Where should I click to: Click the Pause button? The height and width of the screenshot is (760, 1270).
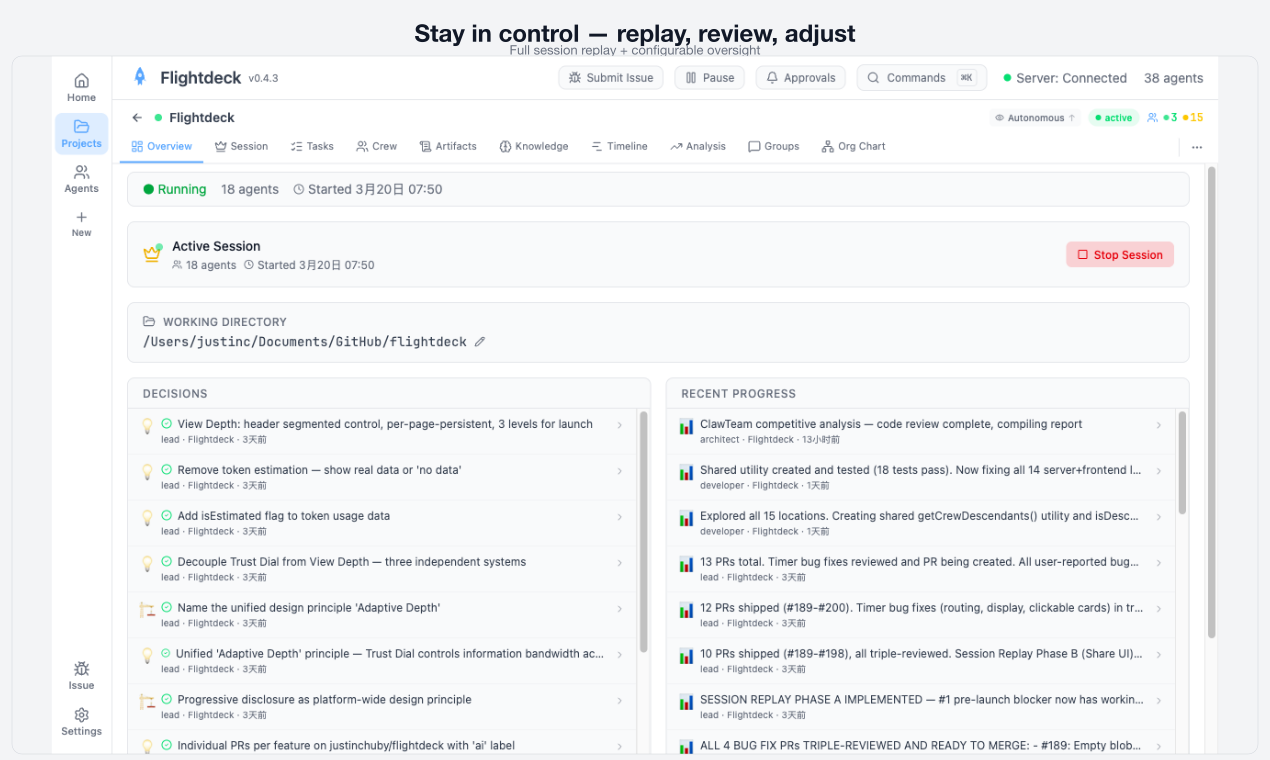710,78
